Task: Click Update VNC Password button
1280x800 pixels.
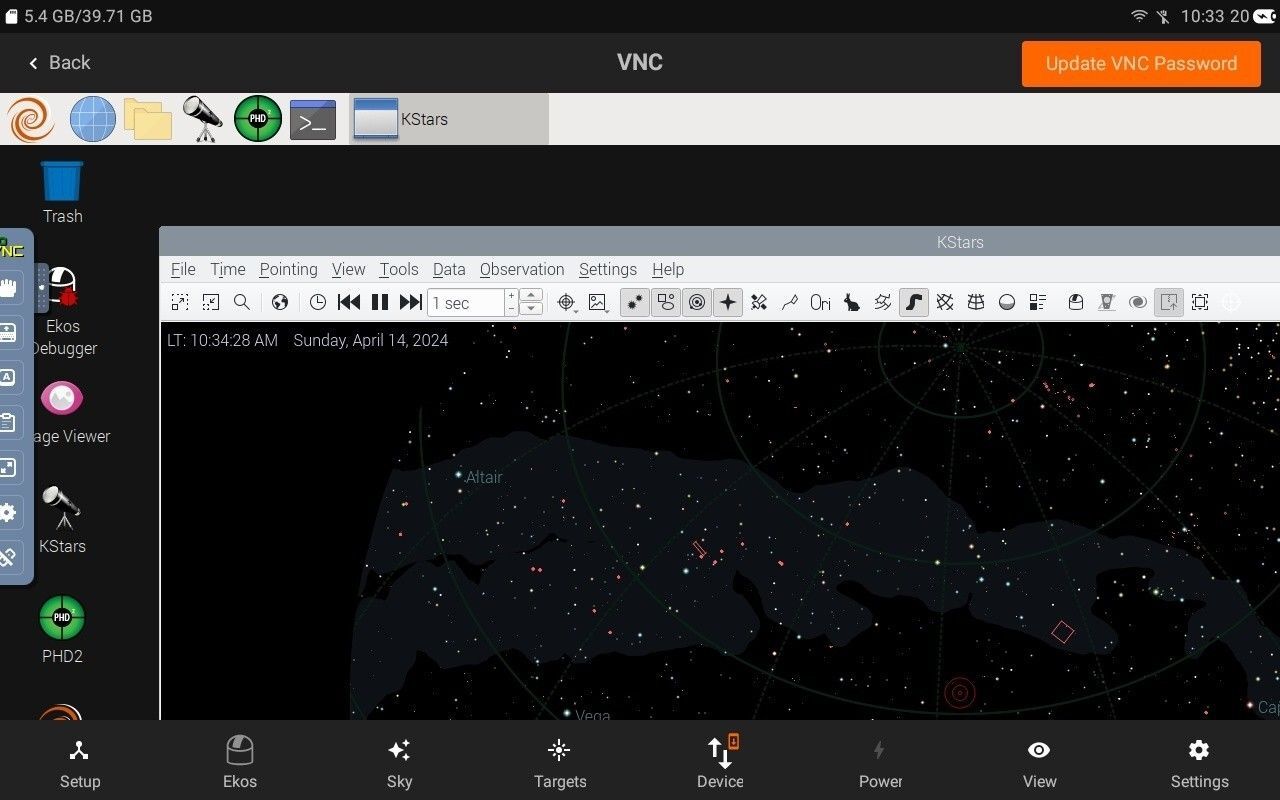Action: pos(1141,63)
